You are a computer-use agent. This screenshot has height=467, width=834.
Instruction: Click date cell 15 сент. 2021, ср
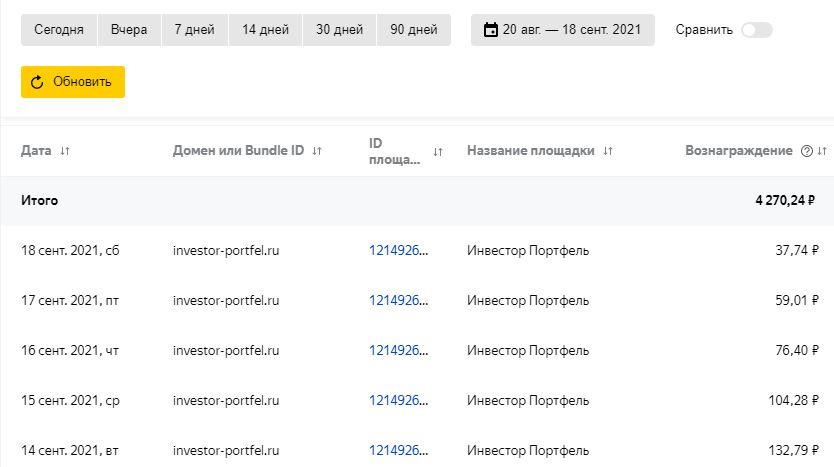point(70,401)
